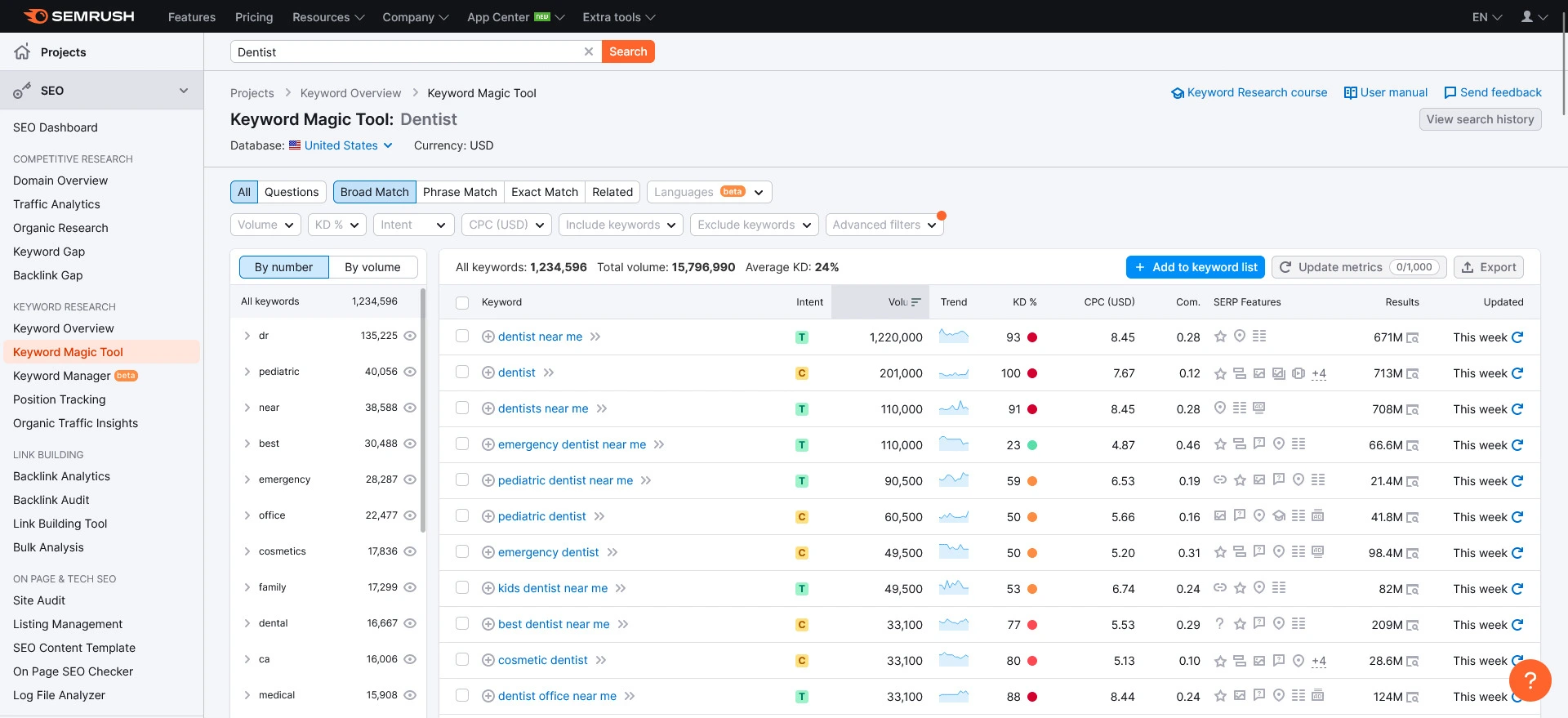Click the orange Search button

(628, 51)
